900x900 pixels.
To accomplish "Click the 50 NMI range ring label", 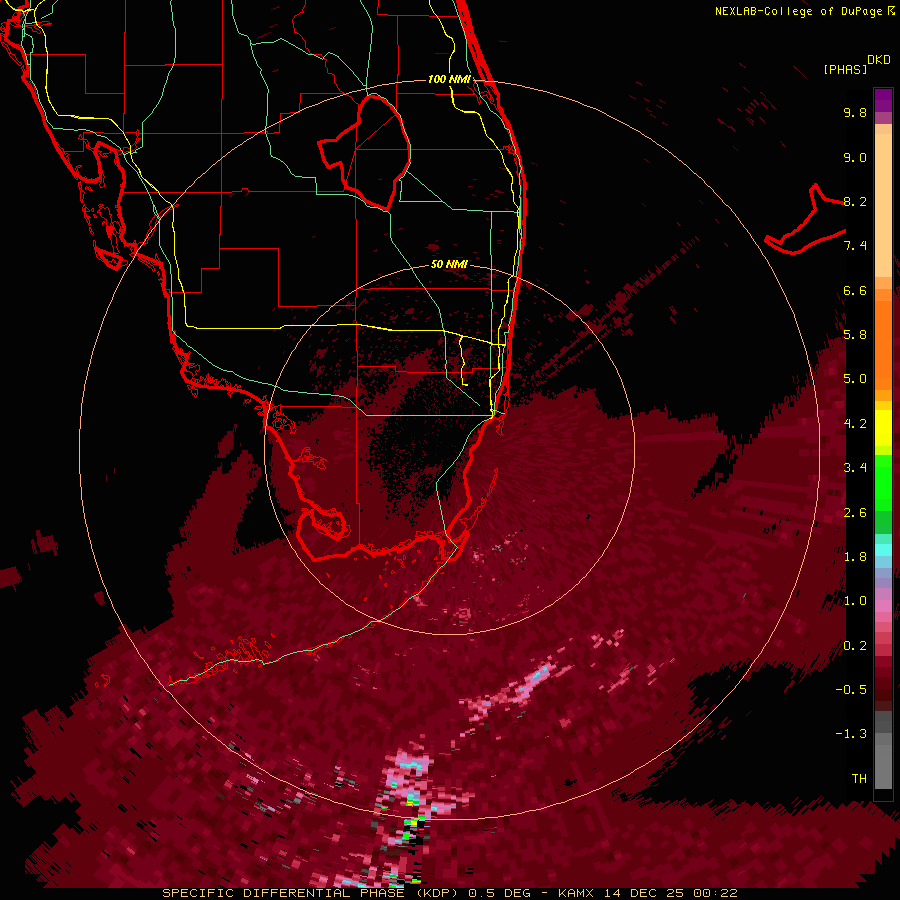I will [x=449, y=264].
